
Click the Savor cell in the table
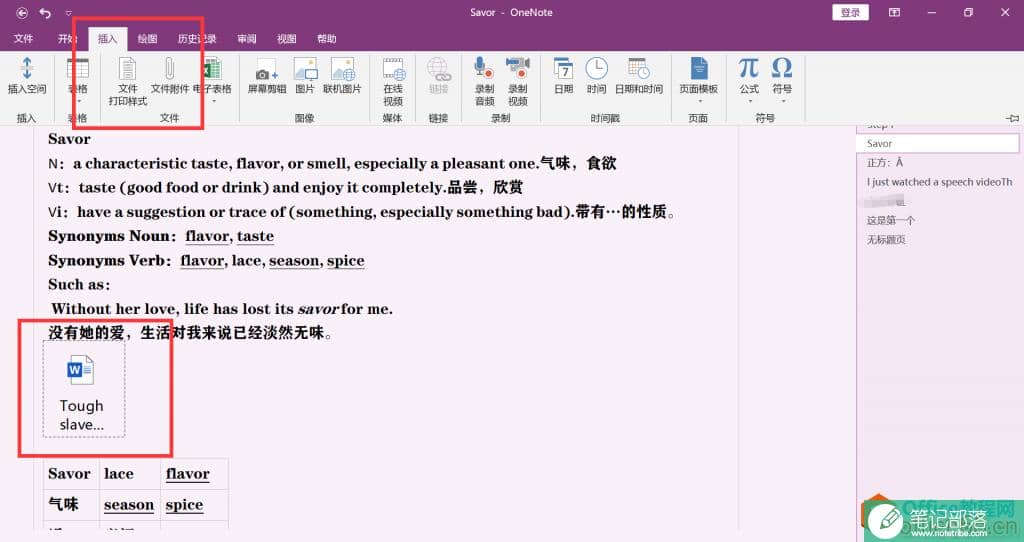72,474
